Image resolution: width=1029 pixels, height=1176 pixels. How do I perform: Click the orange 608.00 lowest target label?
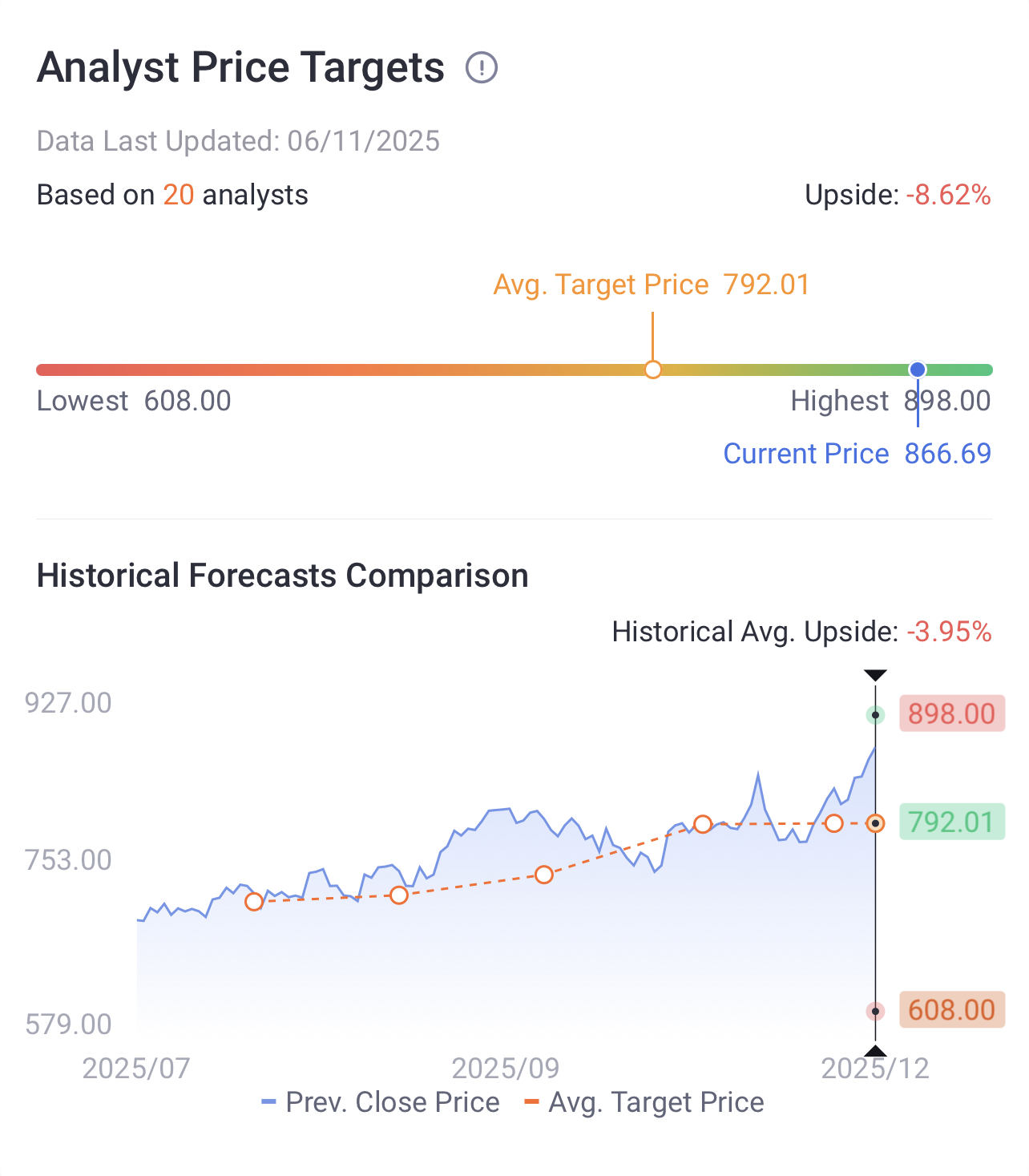(x=952, y=1009)
